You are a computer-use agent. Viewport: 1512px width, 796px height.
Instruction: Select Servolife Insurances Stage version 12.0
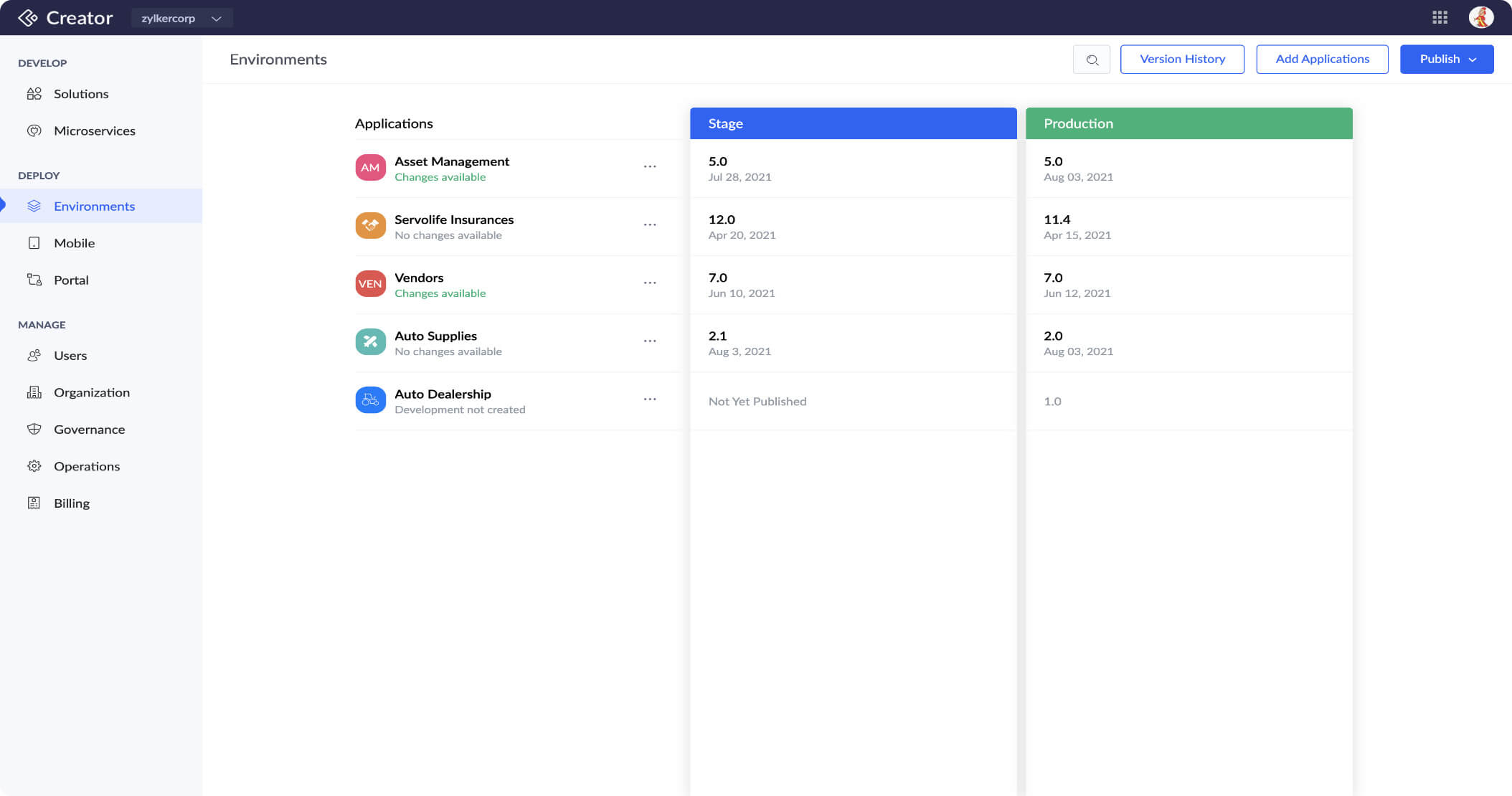tap(722, 219)
